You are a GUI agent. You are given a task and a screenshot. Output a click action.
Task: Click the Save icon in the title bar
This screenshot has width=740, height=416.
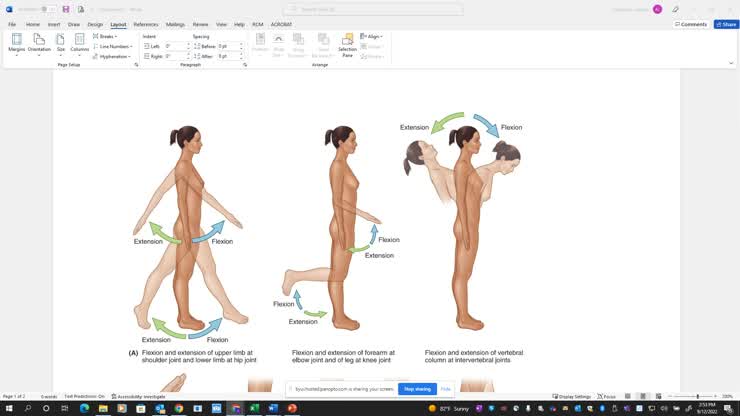tap(66, 9)
